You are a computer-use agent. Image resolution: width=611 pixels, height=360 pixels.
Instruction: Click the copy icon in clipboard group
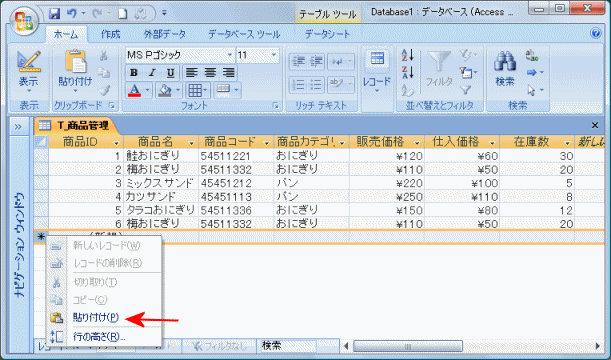point(104,73)
